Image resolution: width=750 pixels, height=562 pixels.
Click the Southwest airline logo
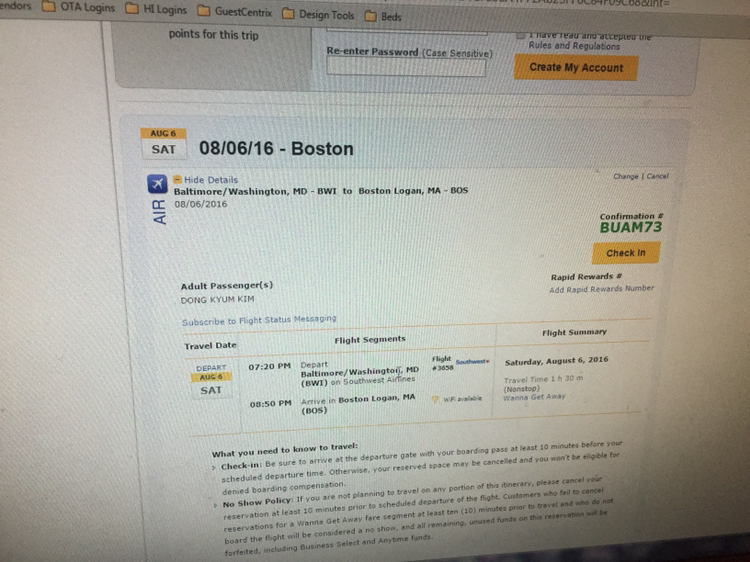click(473, 362)
